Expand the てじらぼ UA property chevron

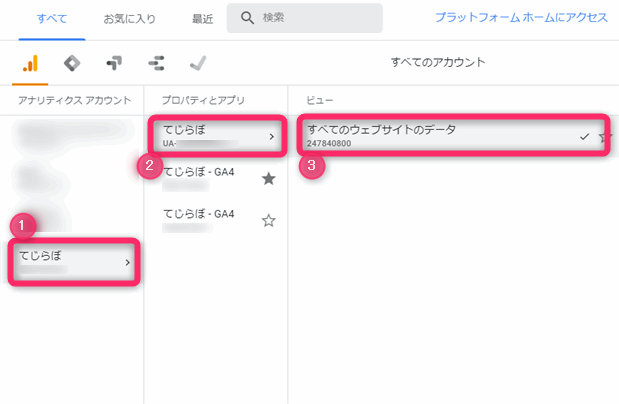click(271, 136)
